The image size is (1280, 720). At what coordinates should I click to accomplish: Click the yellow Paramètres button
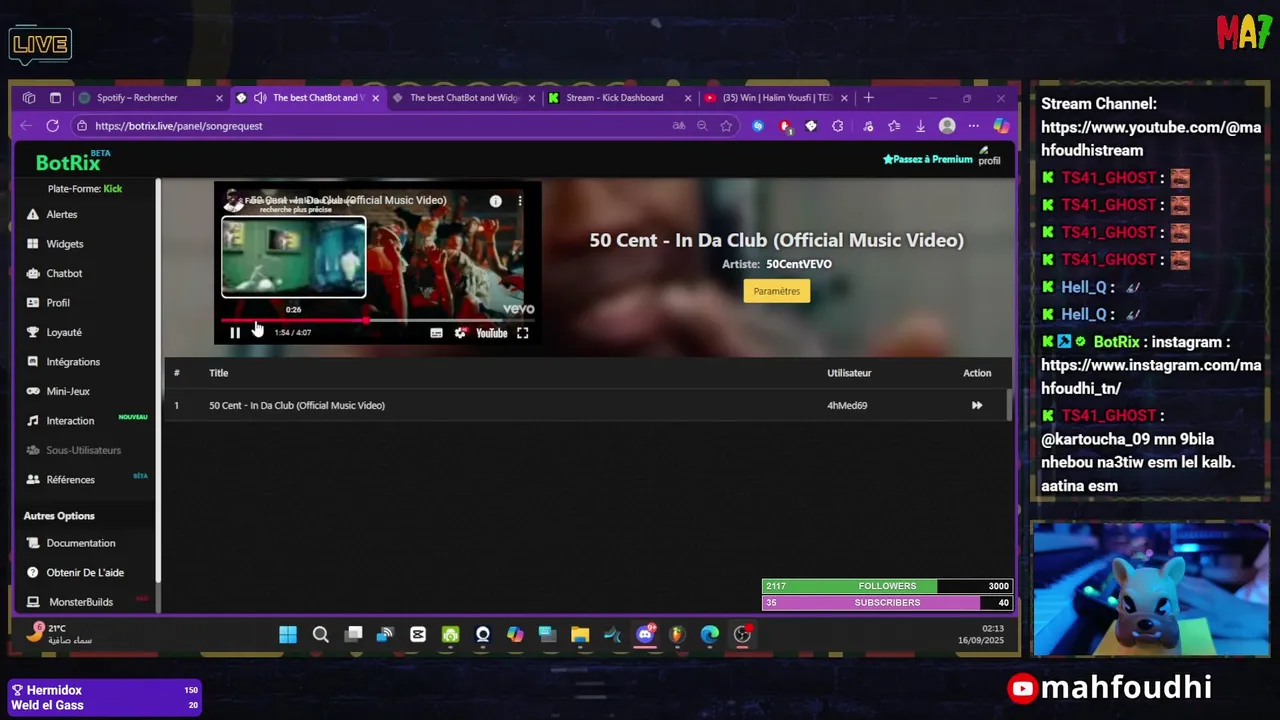pos(777,291)
